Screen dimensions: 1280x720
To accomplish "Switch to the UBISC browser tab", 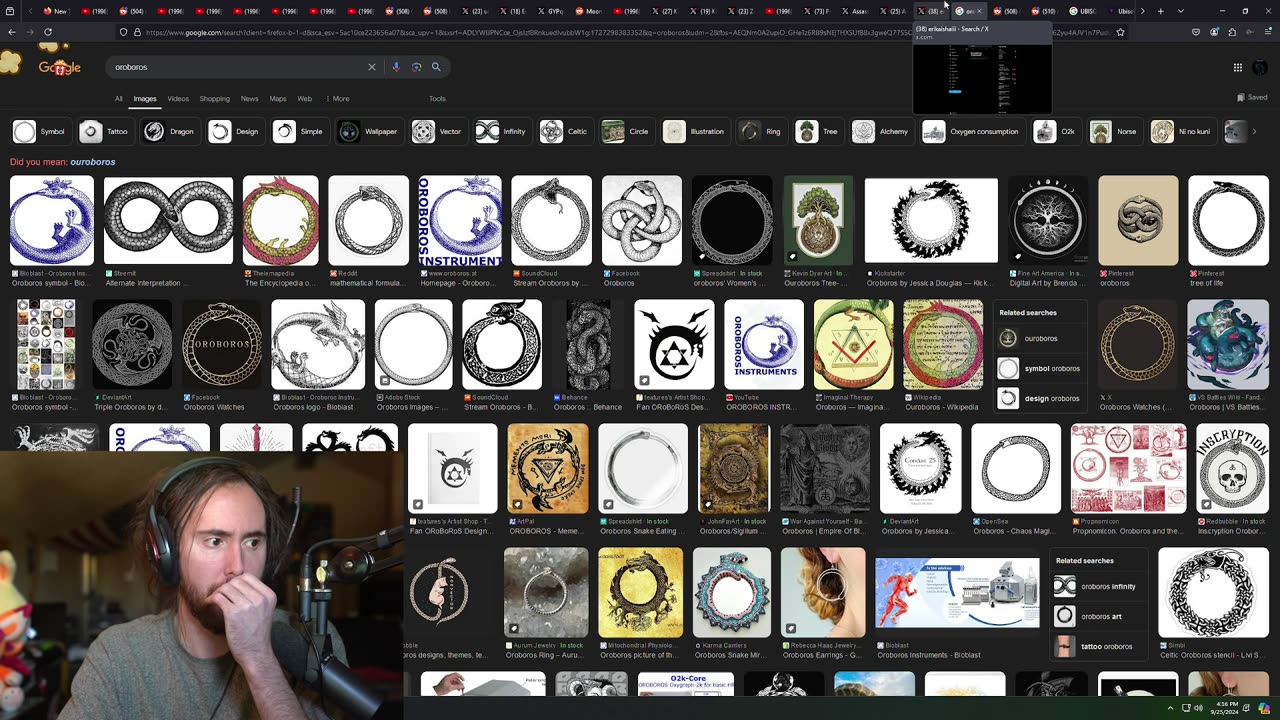I will tap(1084, 11).
